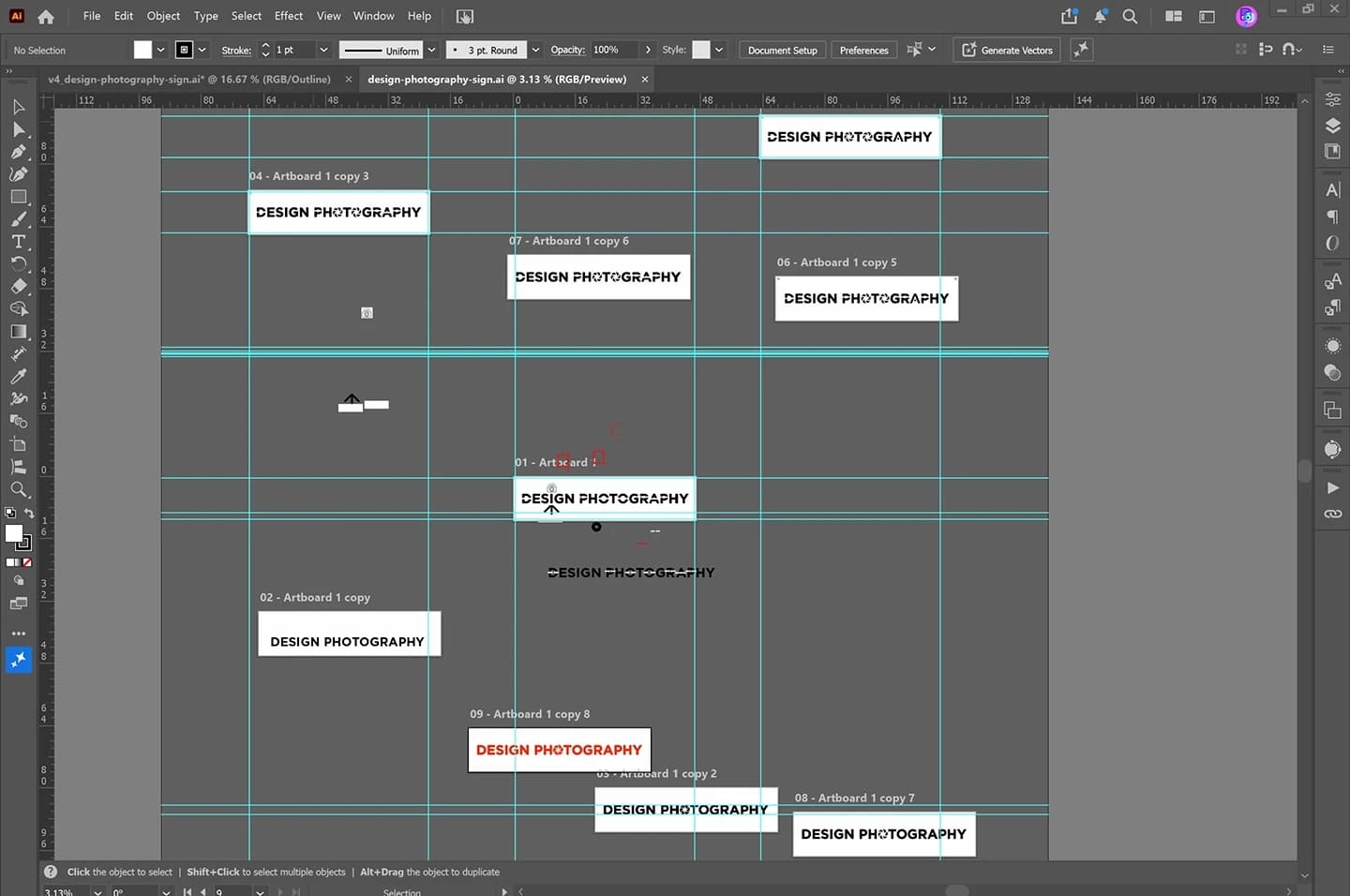The height and width of the screenshot is (896, 1350).
Task: Select the Pen tool
Action: [19, 152]
